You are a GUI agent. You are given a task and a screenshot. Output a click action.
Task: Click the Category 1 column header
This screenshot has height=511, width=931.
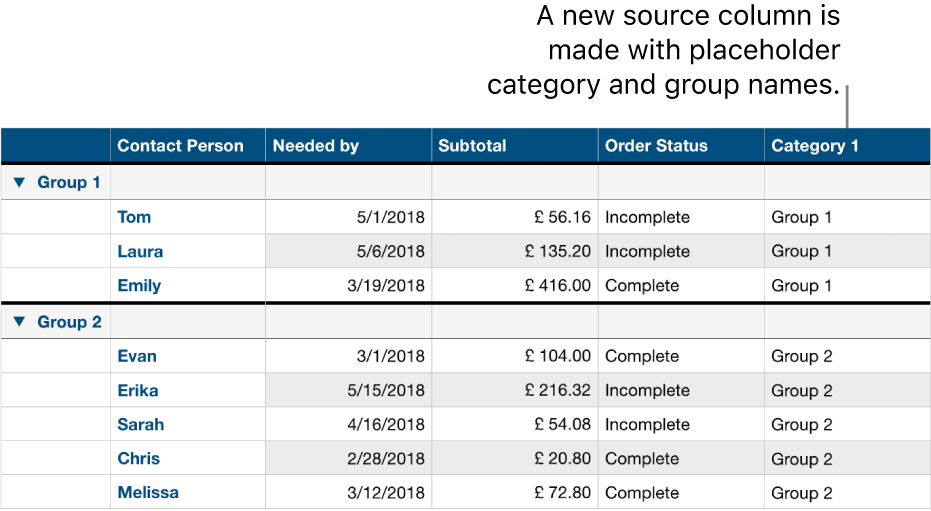815,146
